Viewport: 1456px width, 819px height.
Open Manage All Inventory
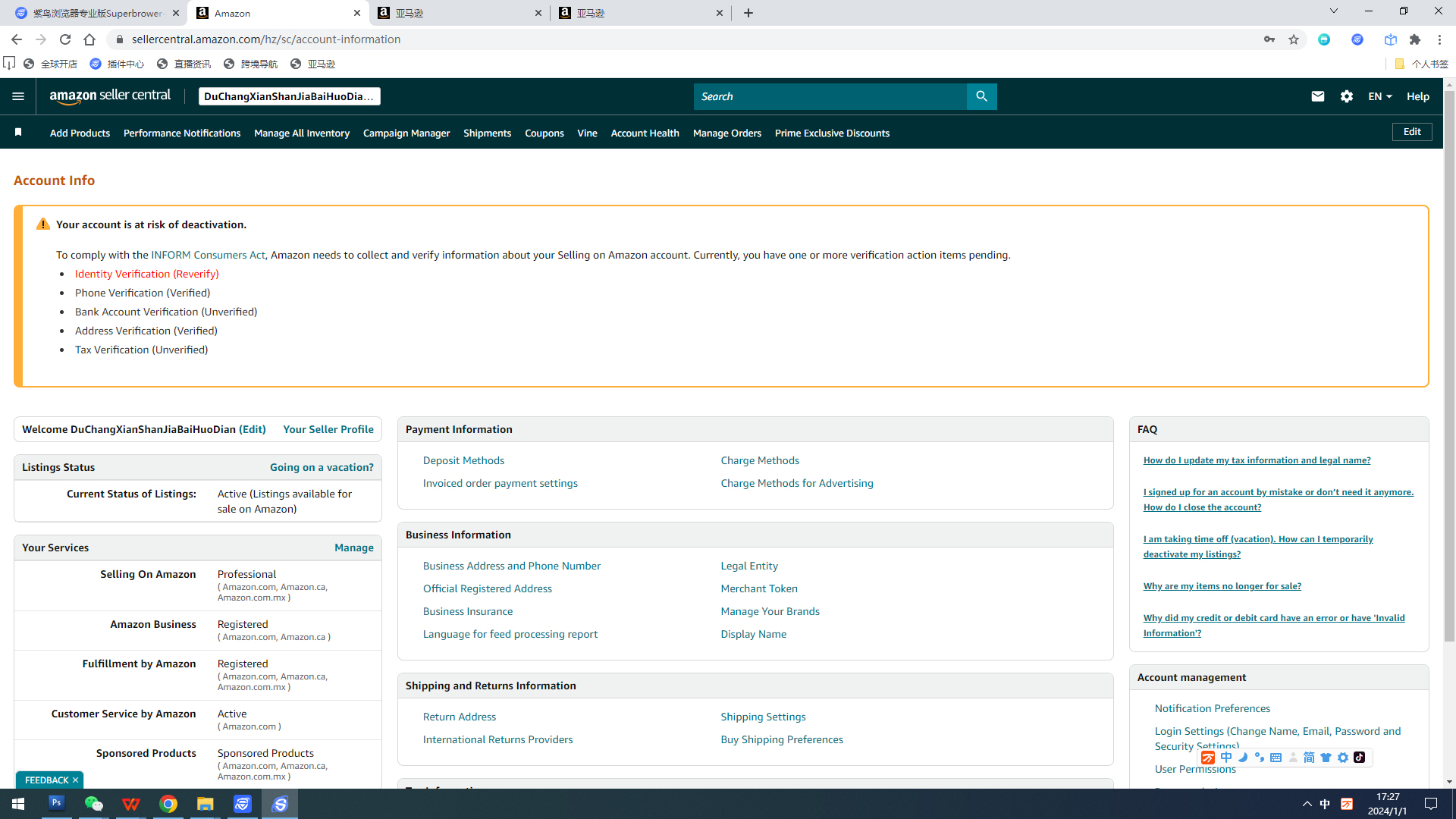(302, 133)
